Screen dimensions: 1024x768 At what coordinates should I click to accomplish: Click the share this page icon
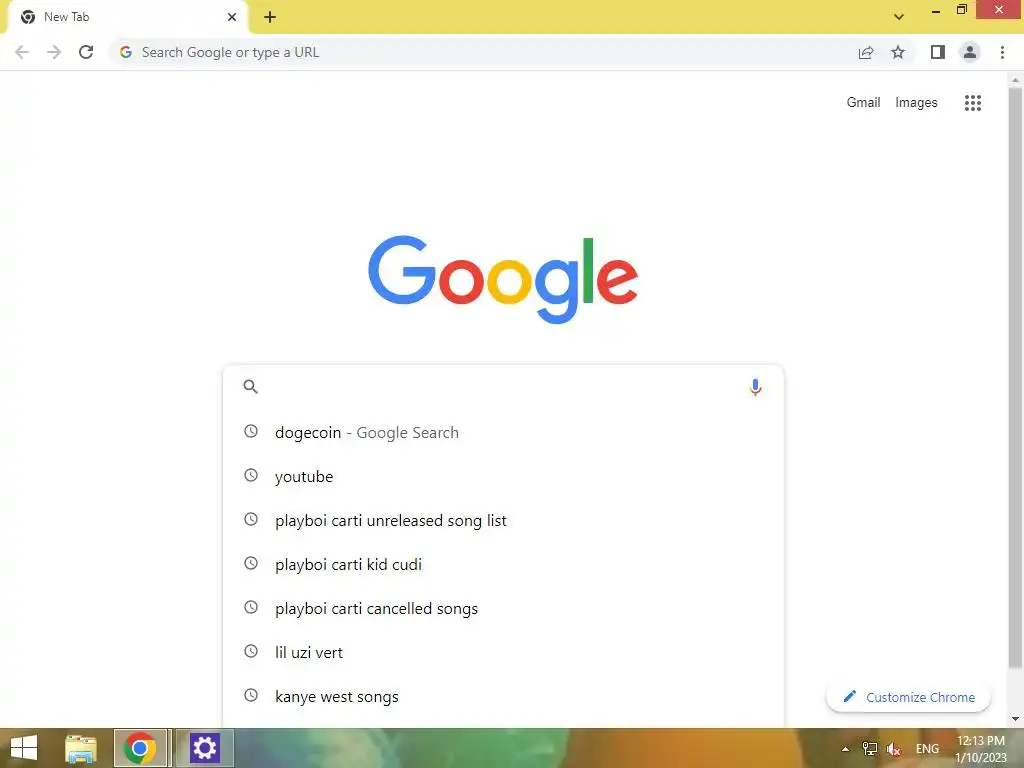tap(866, 52)
